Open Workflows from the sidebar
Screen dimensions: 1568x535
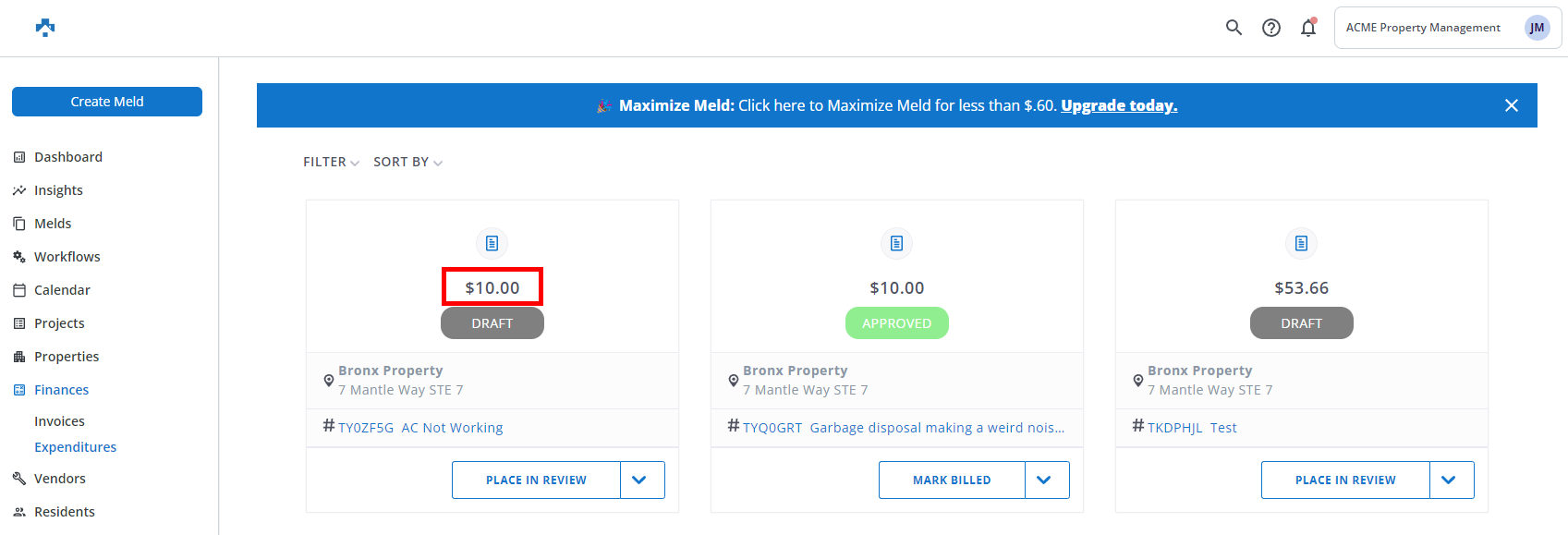[x=67, y=257]
